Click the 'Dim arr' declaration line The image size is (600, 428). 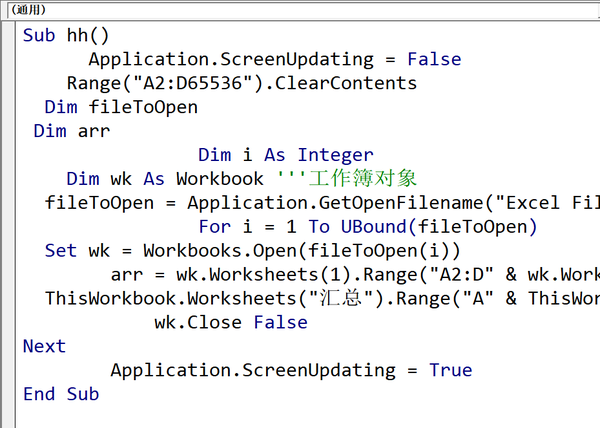click(72, 131)
